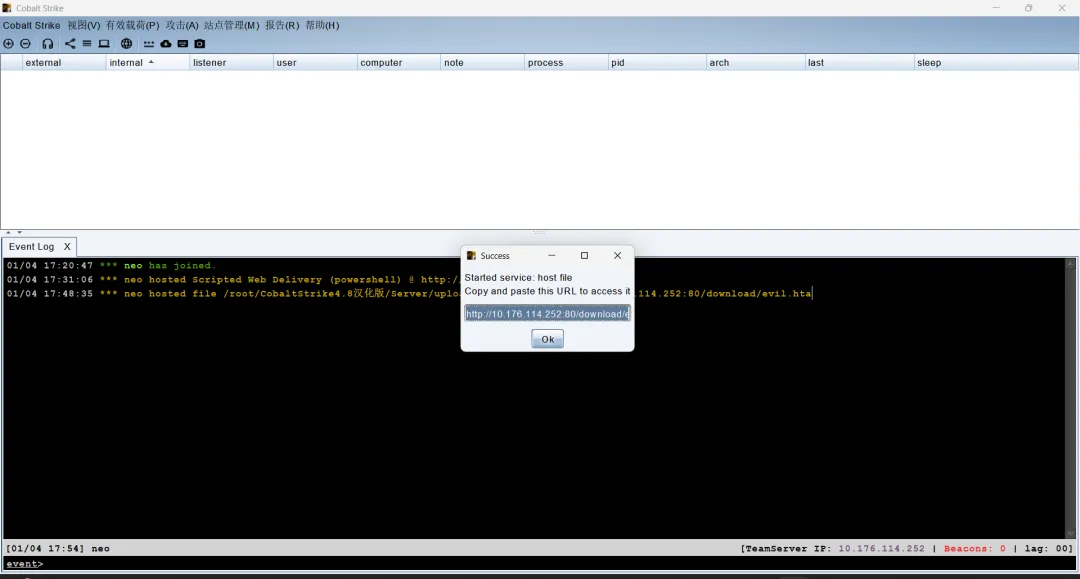The image size is (1080, 579).
Task: Restore the Cobalt Strike main window size
Action: 1028,8
